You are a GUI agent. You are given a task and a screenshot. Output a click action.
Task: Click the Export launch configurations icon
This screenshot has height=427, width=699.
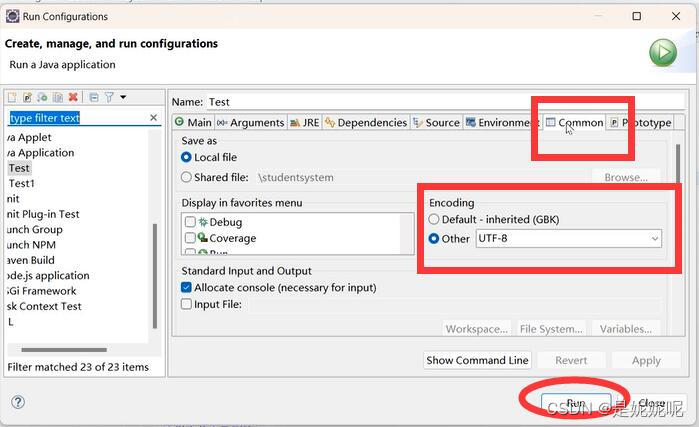(x=43, y=97)
